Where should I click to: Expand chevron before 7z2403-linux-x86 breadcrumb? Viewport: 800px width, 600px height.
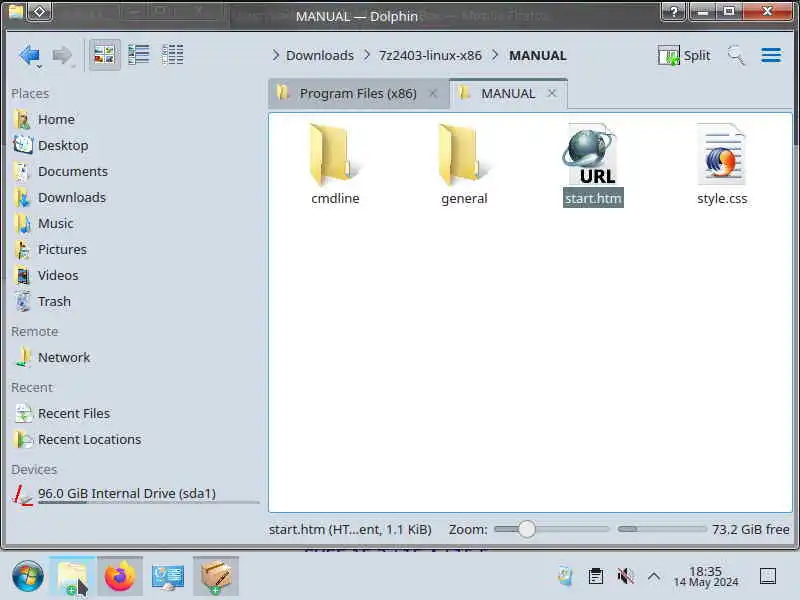pyautogui.click(x=367, y=55)
